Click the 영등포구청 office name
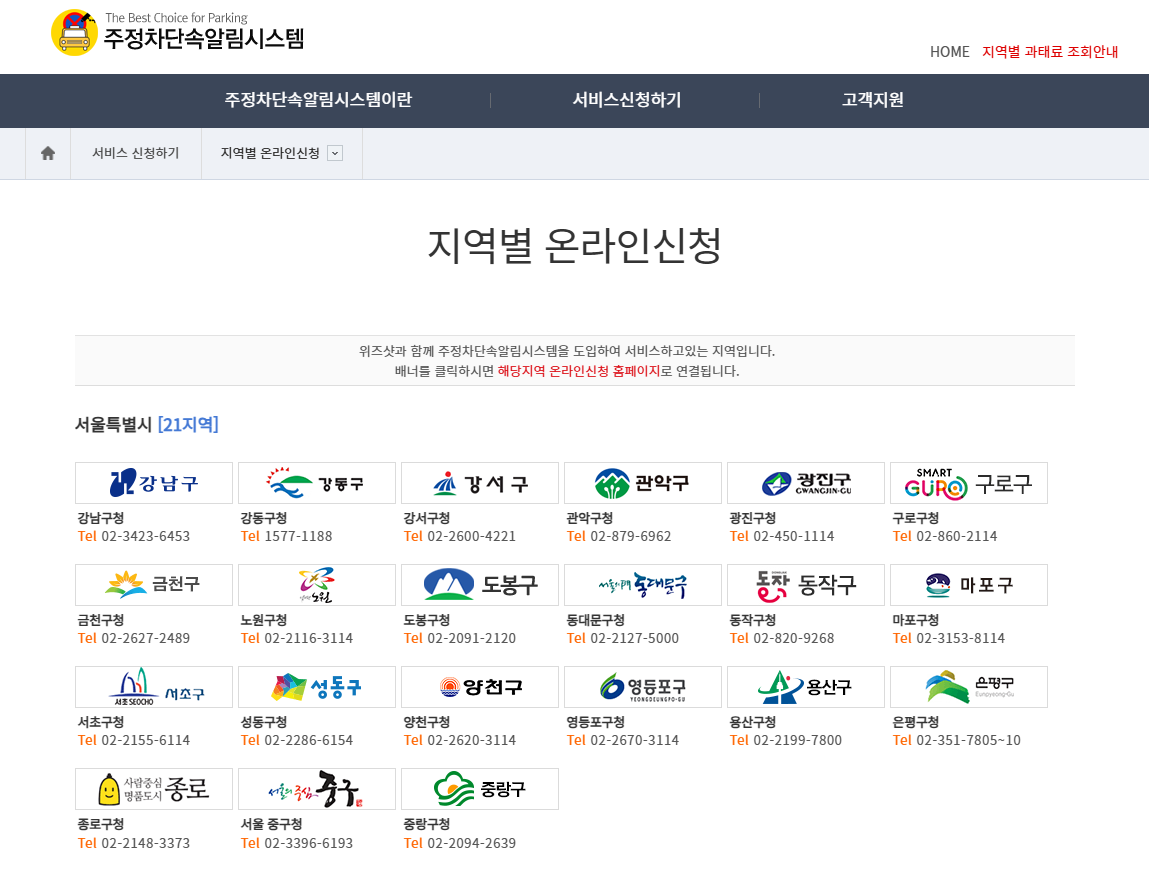The width and height of the screenshot is (1149, 877). (x=596, y=722)
